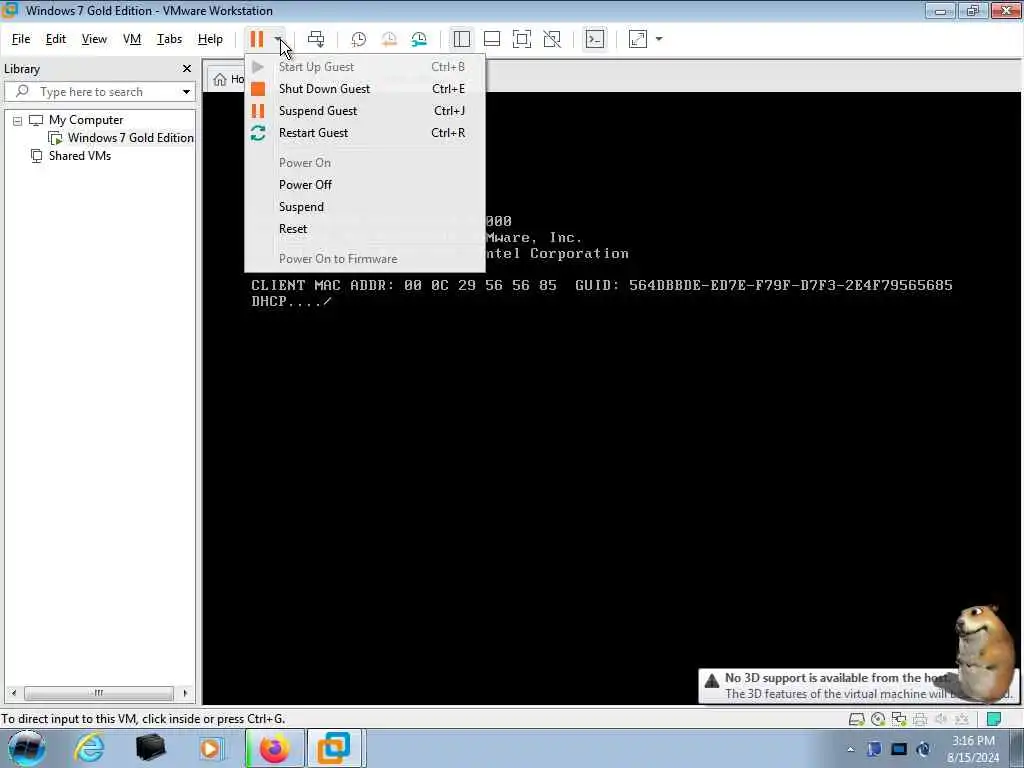
Task: Click the Send Ctrl+Alt+Del toolbar icon
Action: click(x=316, y=39)
